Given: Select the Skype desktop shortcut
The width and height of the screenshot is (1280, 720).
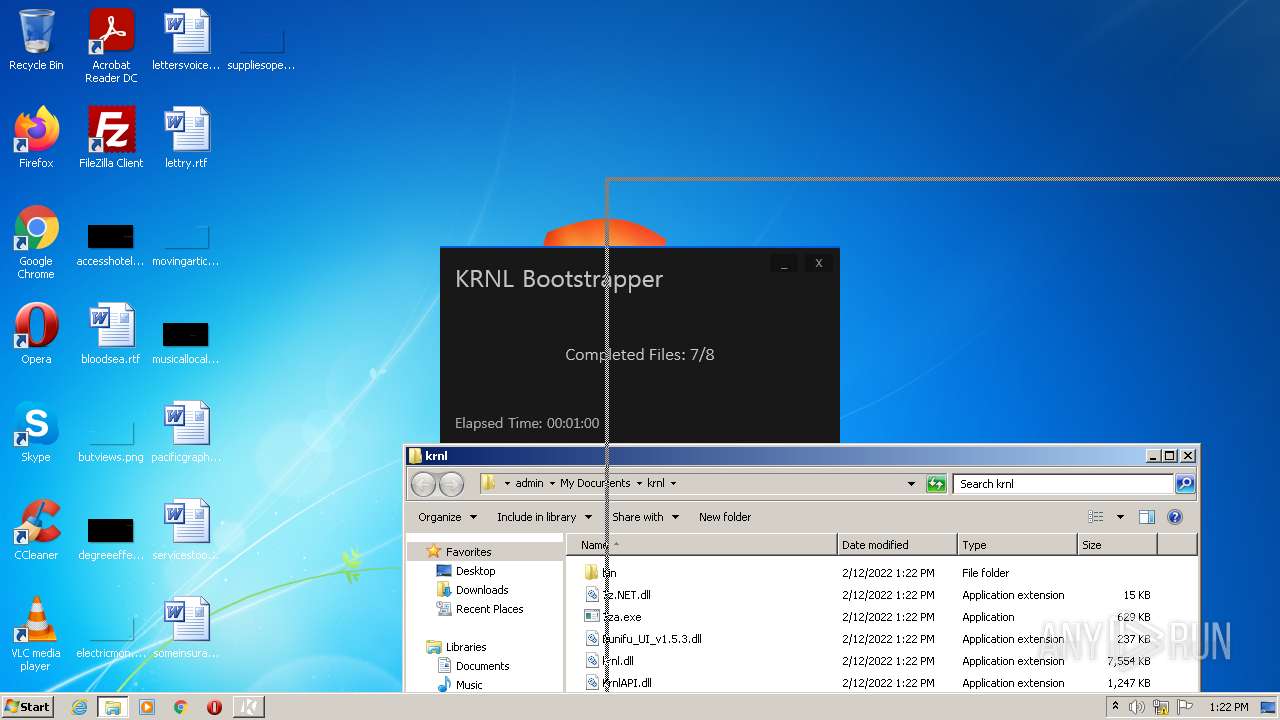Looking at the screenshot, I should click(36, 432).
